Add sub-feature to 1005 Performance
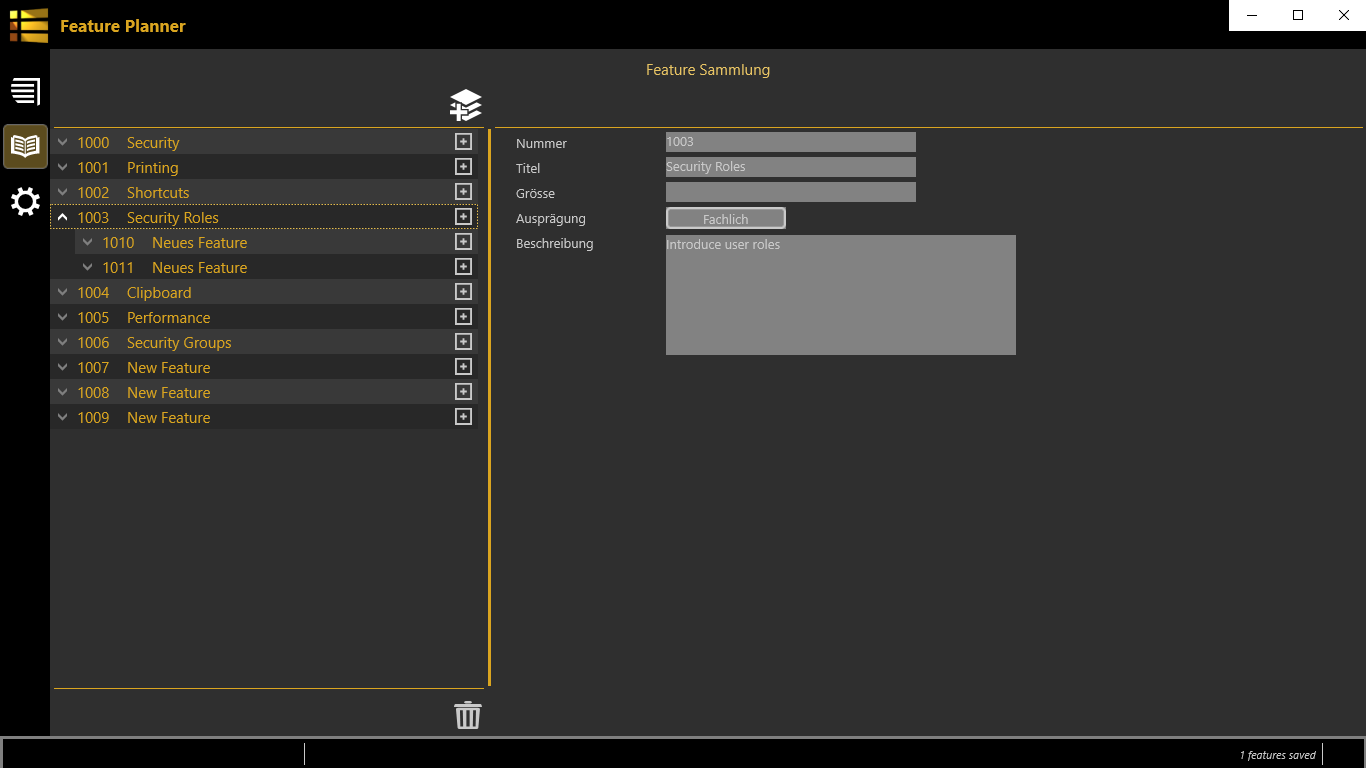The width and height of the screenshot is (1366, 768). tap(463, 317)
